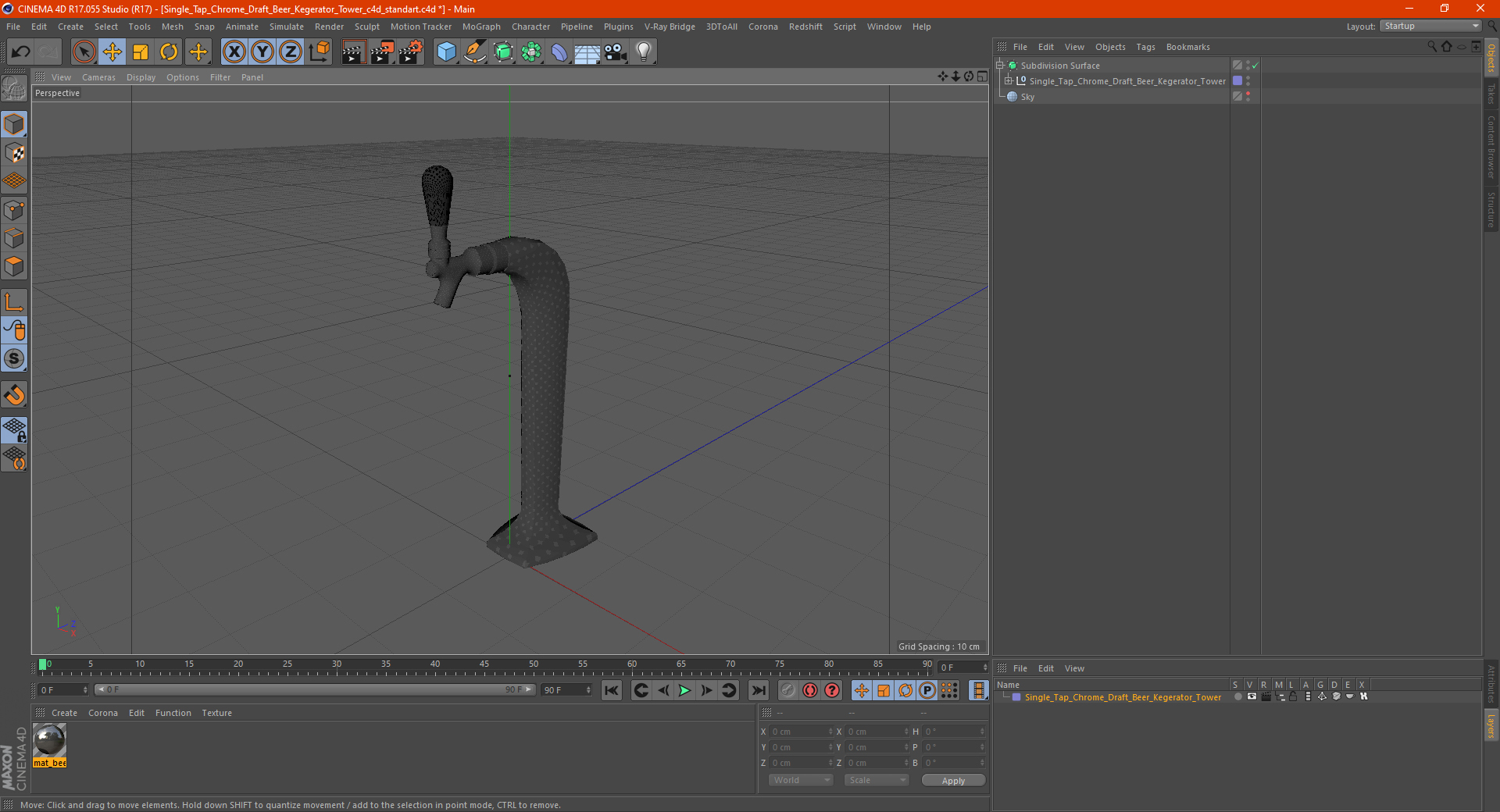The image size is (1500, 812).
Task: Click the Undo arrow icon
Action: [20, 52]
